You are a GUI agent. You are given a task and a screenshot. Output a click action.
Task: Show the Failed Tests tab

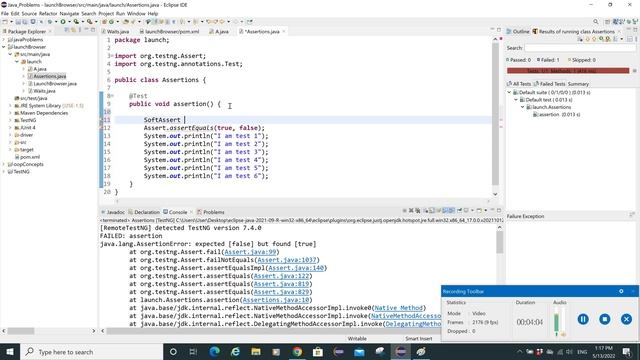coord(549,84)
